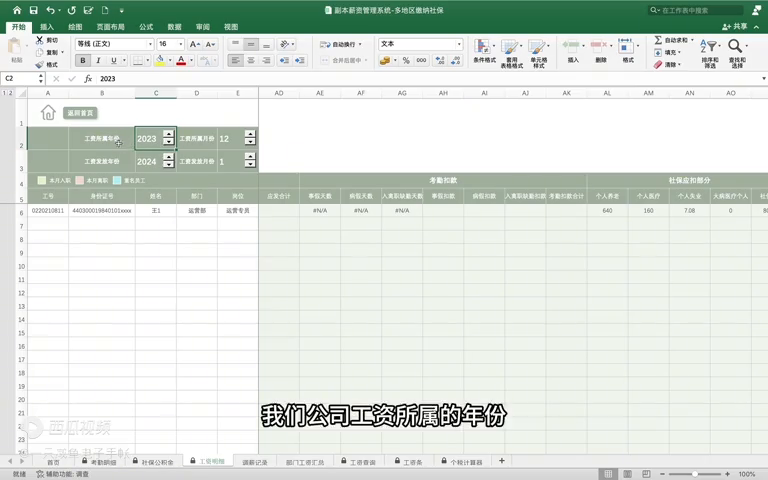768x480 pixels.
Task: Click the 返回首页 button
Action: (x=80, y=113)
